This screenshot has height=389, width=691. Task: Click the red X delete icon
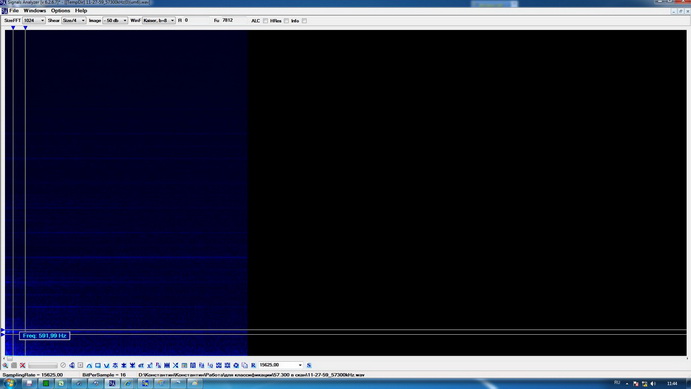(22, 365)
